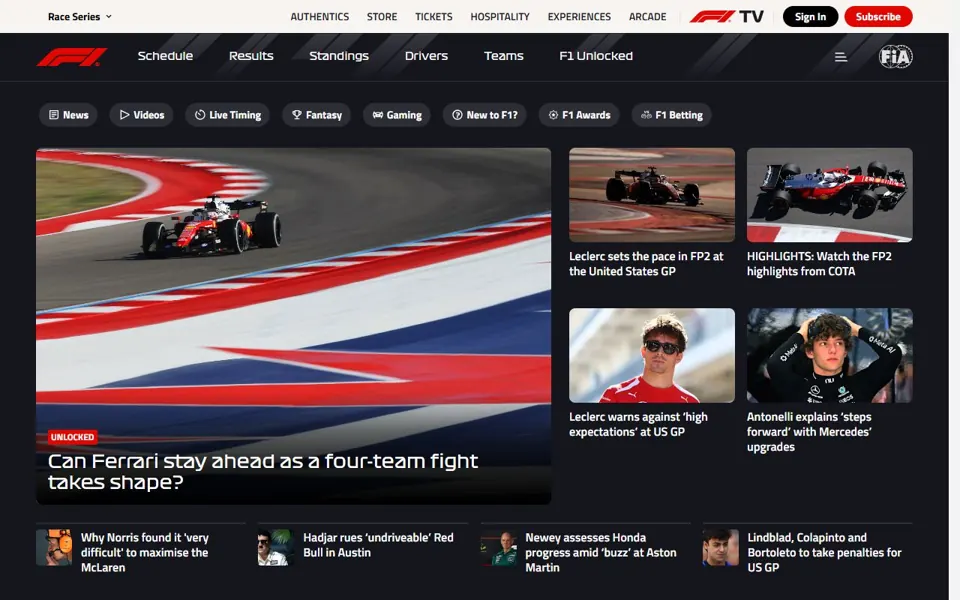Go to the Tickets link
Screen dimensions: 960x600
coord(433,17)
